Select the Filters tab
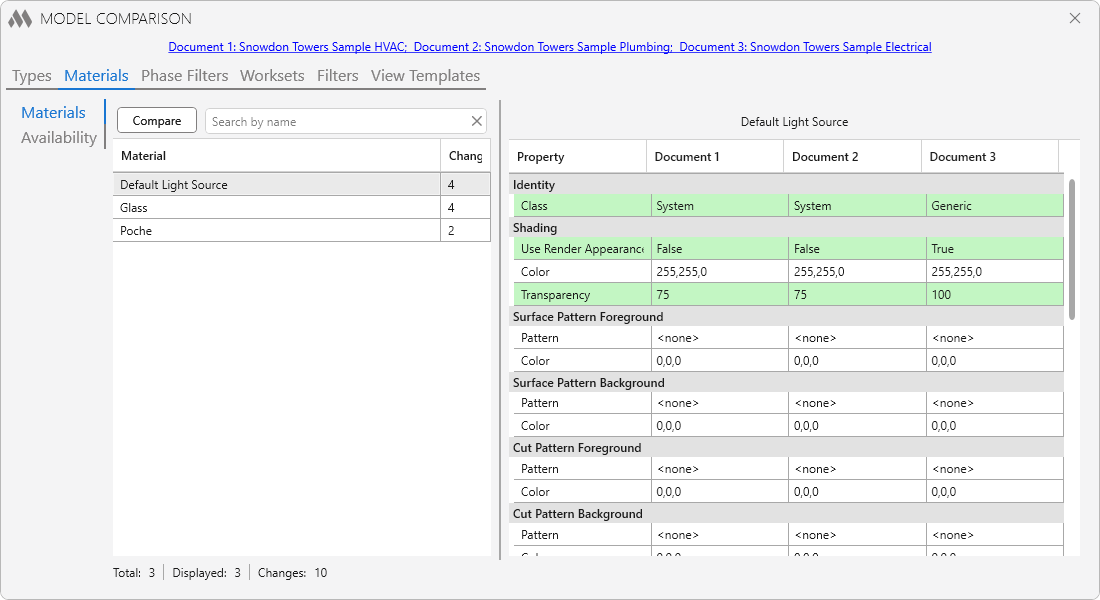Screen dimensions: 1100x600 click(x=337, y=76)
